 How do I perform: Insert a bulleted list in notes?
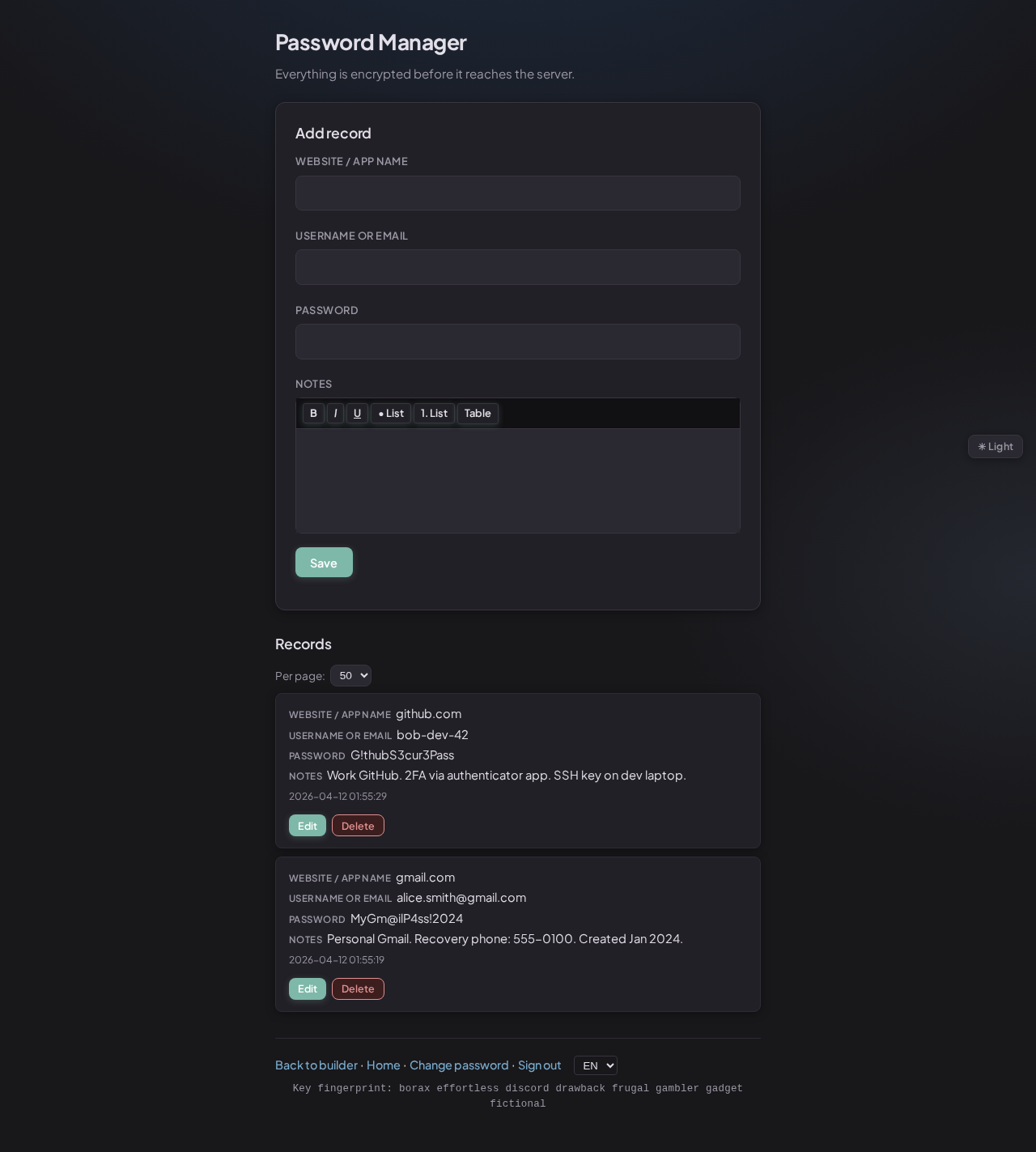pyautogui.click(x=391, y=414)
